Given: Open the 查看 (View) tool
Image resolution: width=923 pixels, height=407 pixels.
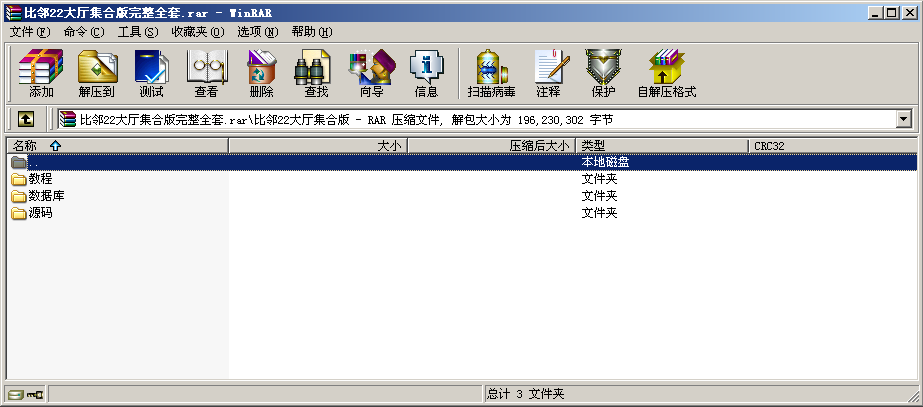Looking at the screenshot, I should 206,73.
